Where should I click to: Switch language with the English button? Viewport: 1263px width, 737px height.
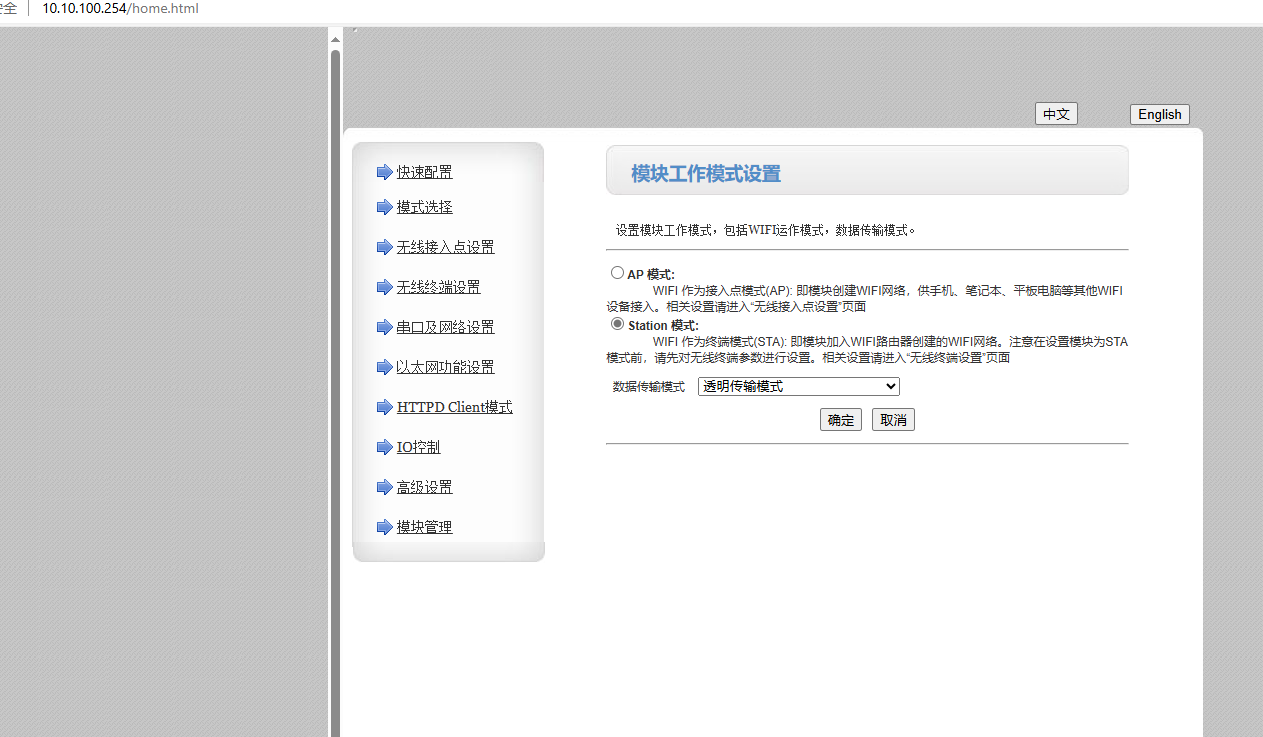click(1159, 114)
